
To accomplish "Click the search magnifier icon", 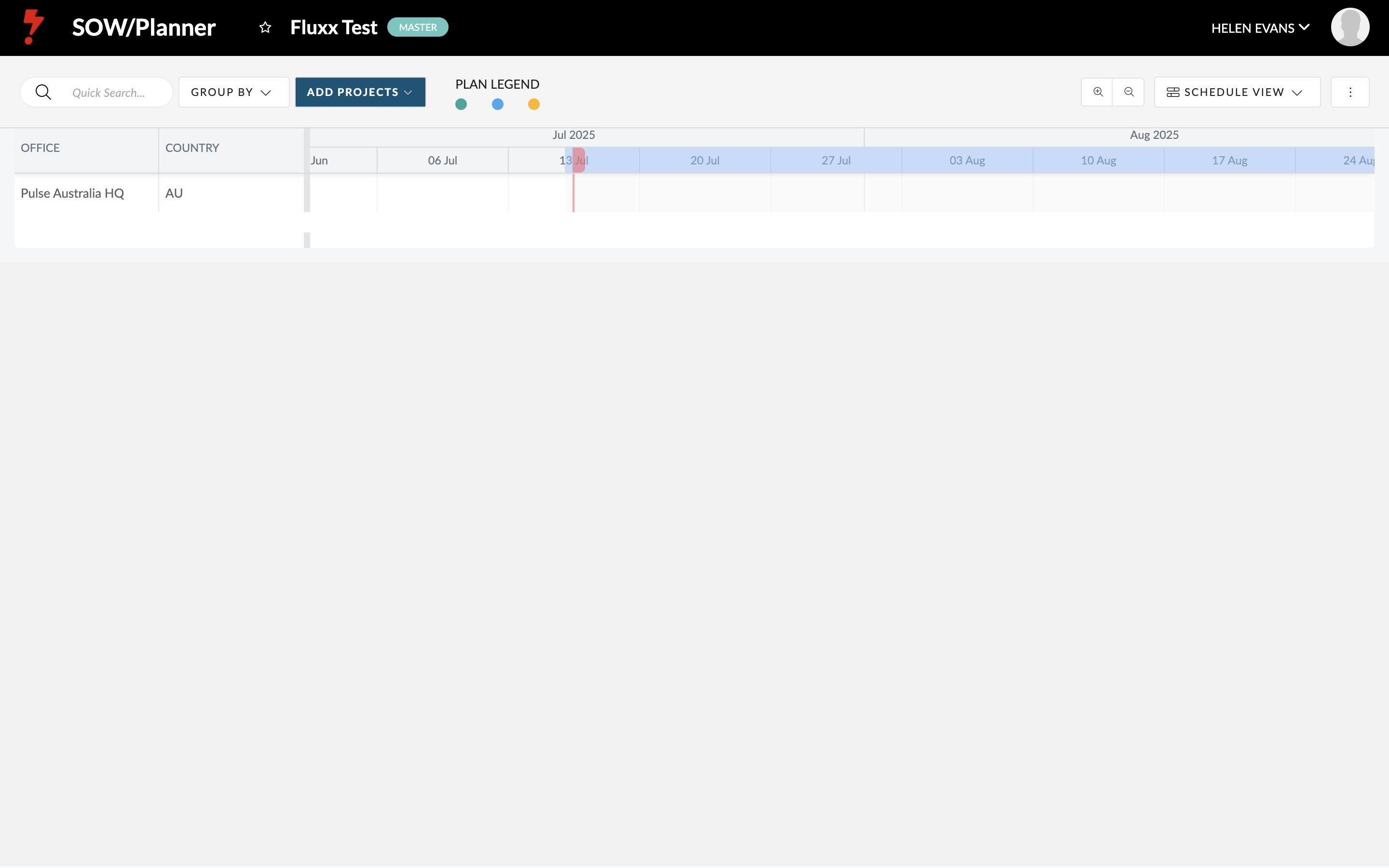I will coord(43,92).
